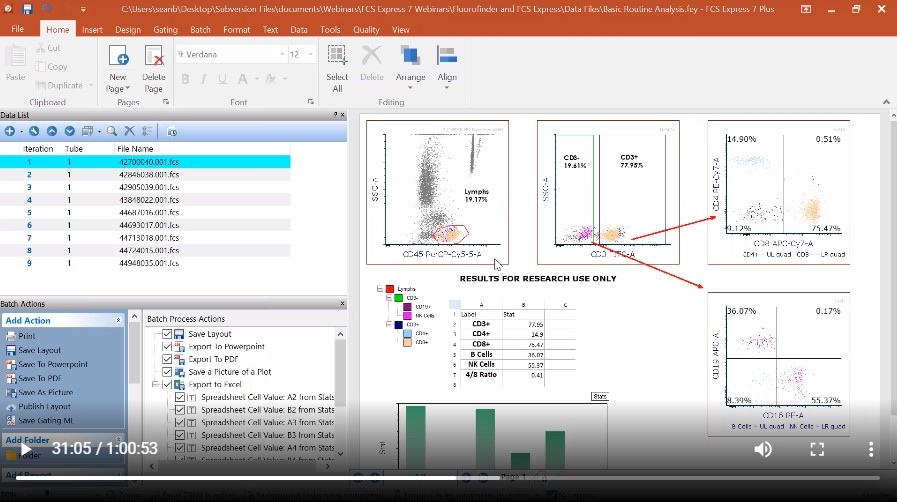This screenshot has height=502, width=897.
Task: Switch to the Insert tab
Action: 92,30
